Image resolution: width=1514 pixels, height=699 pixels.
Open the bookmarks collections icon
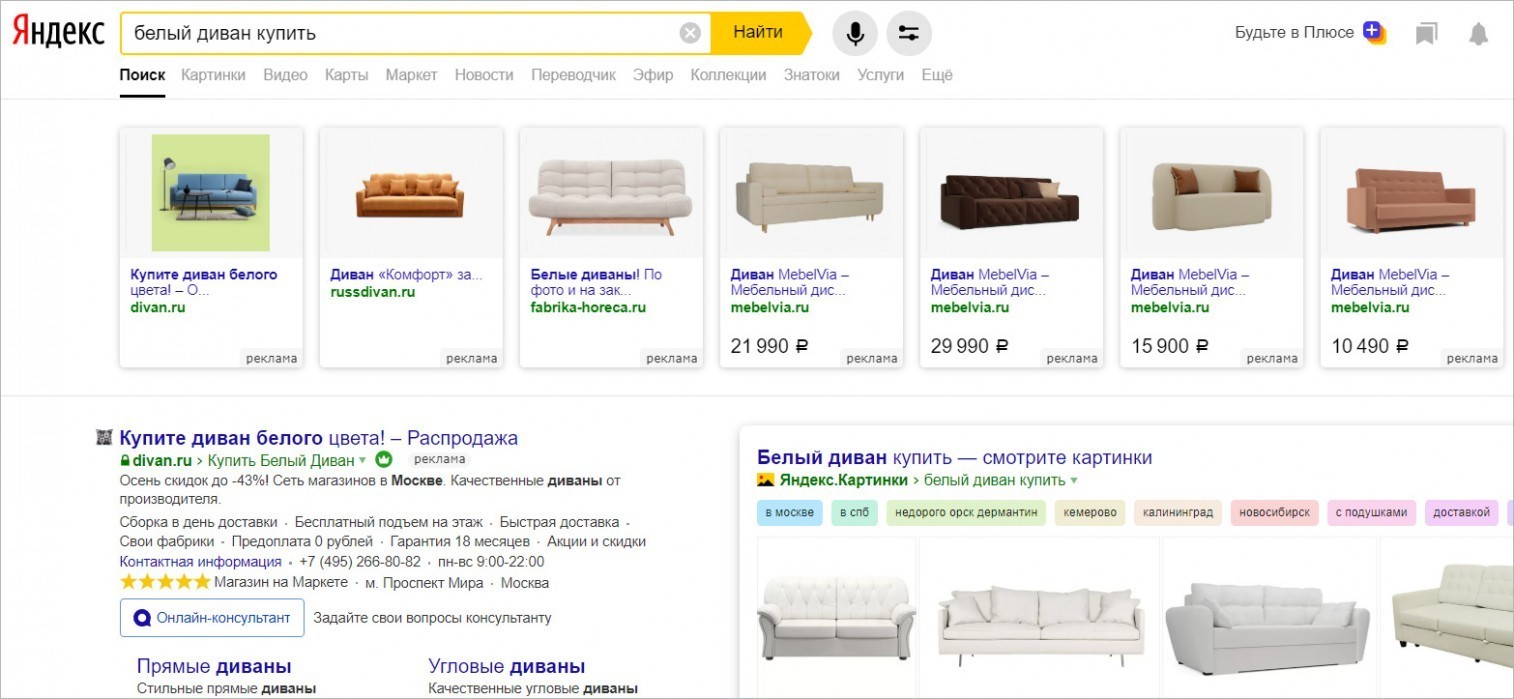pyautogui.click(x=1427, y=34)
